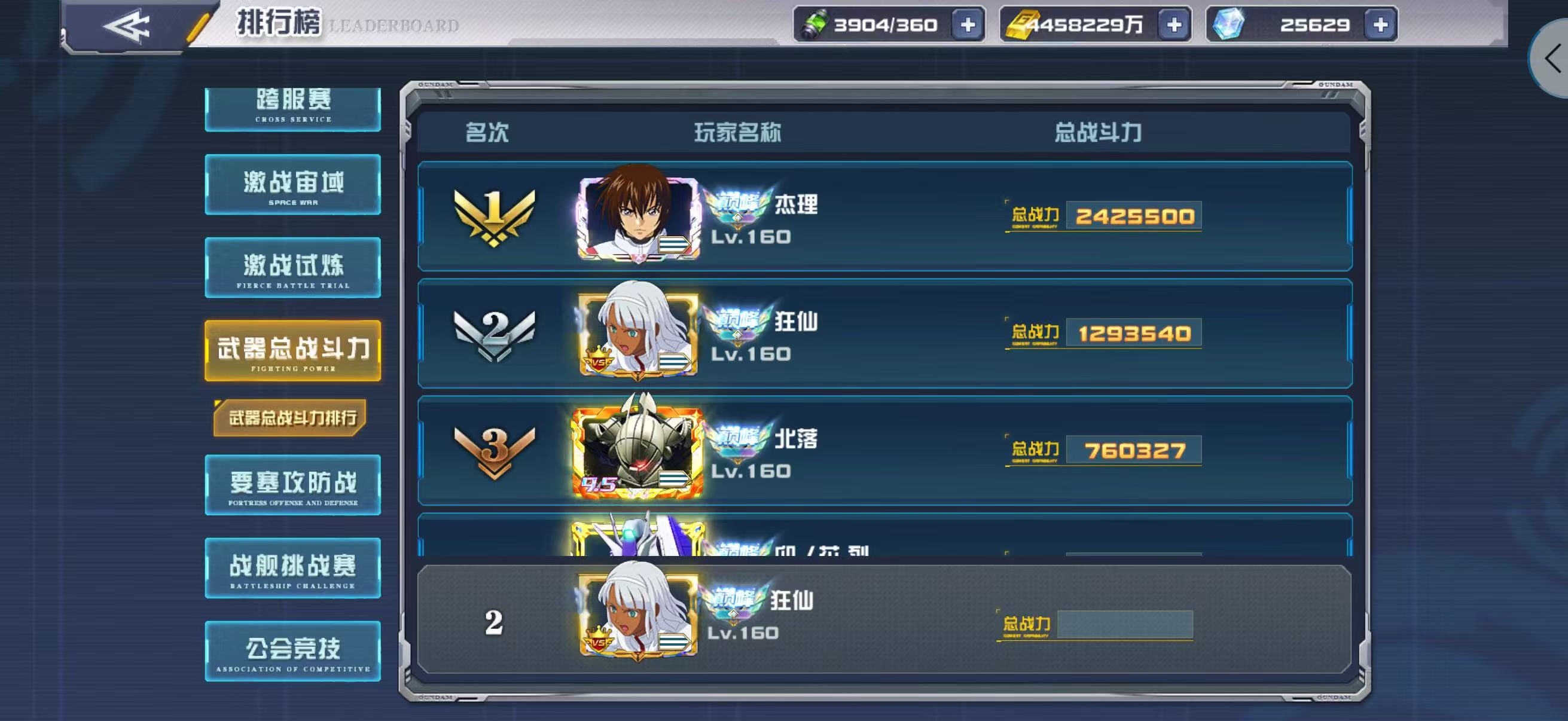This screenshot has width=1568, height=721.
Task: Select 武器总战斗力排行 sub-ranking item
Action: [291, 417]
